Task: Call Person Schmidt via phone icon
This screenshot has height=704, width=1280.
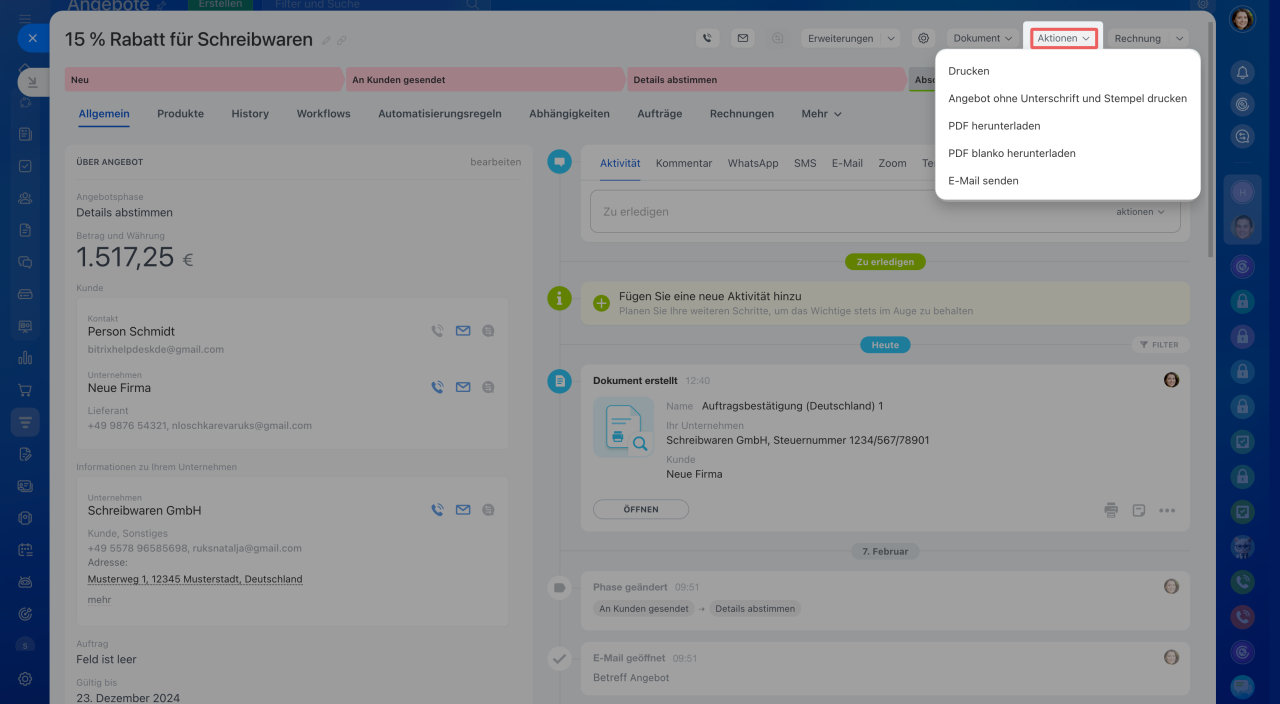Action: click(437, 331)
